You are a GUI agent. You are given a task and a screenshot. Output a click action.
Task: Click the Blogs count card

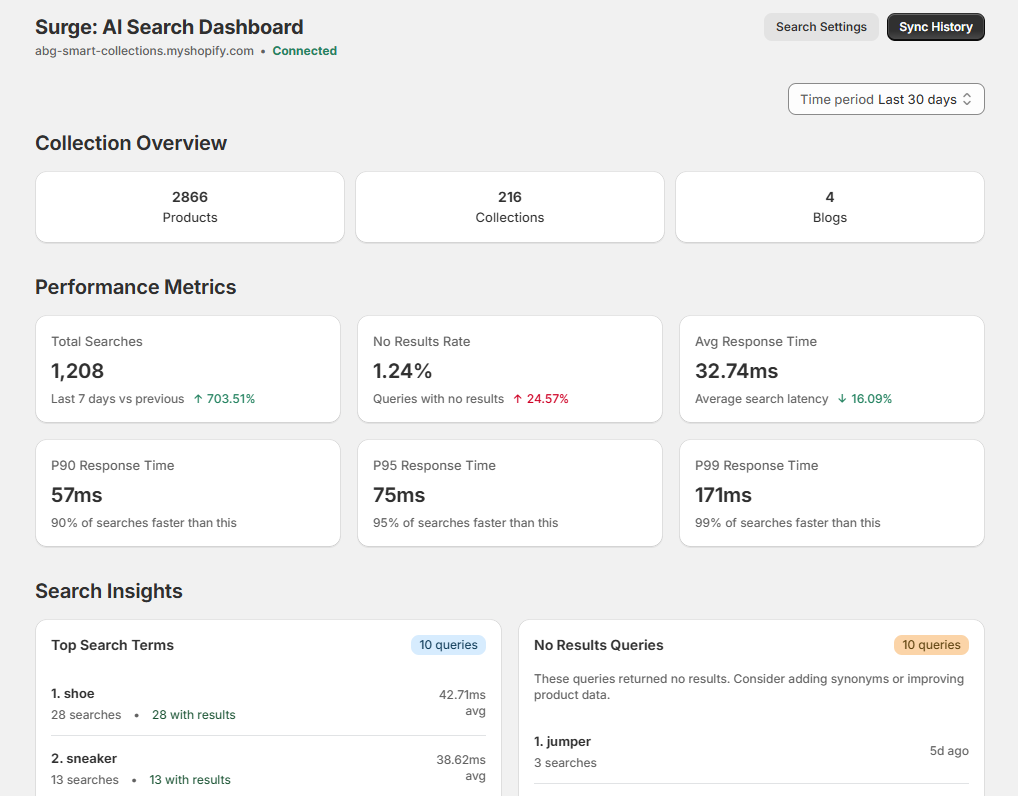tap(830, 207)
